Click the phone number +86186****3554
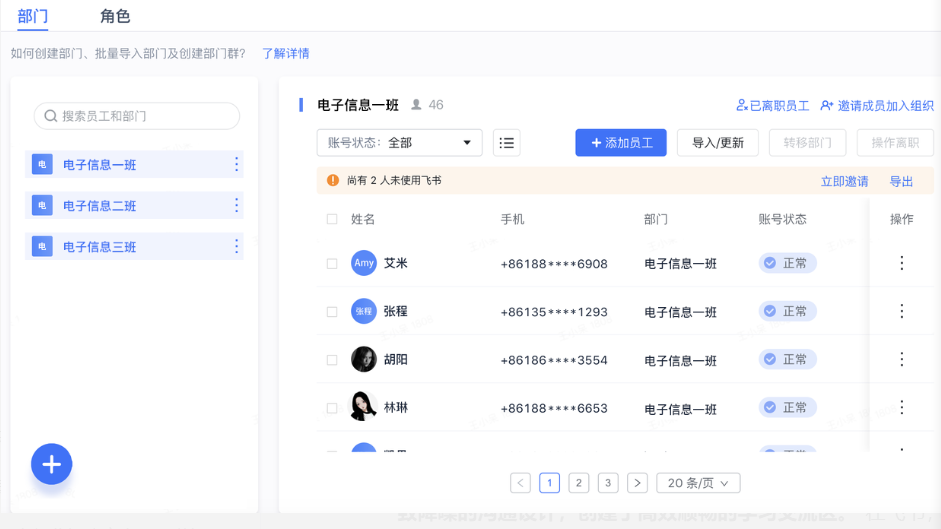 [554, 360]
